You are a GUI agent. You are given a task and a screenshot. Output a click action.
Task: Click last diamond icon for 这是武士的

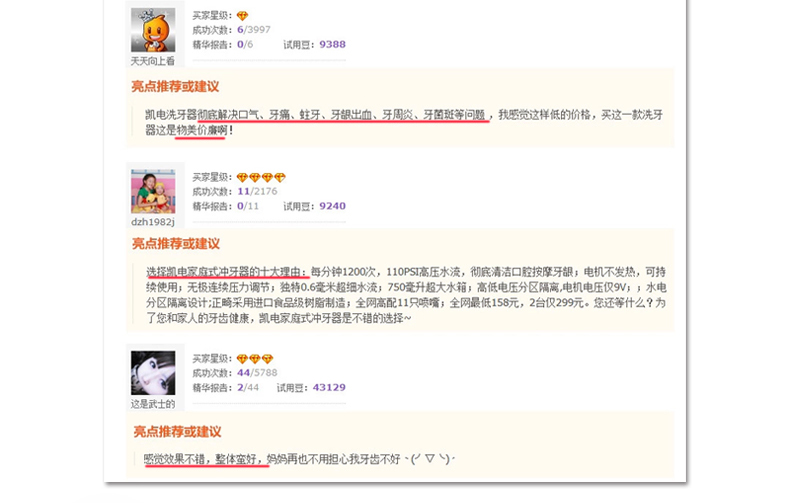click(x=268, y=359)
